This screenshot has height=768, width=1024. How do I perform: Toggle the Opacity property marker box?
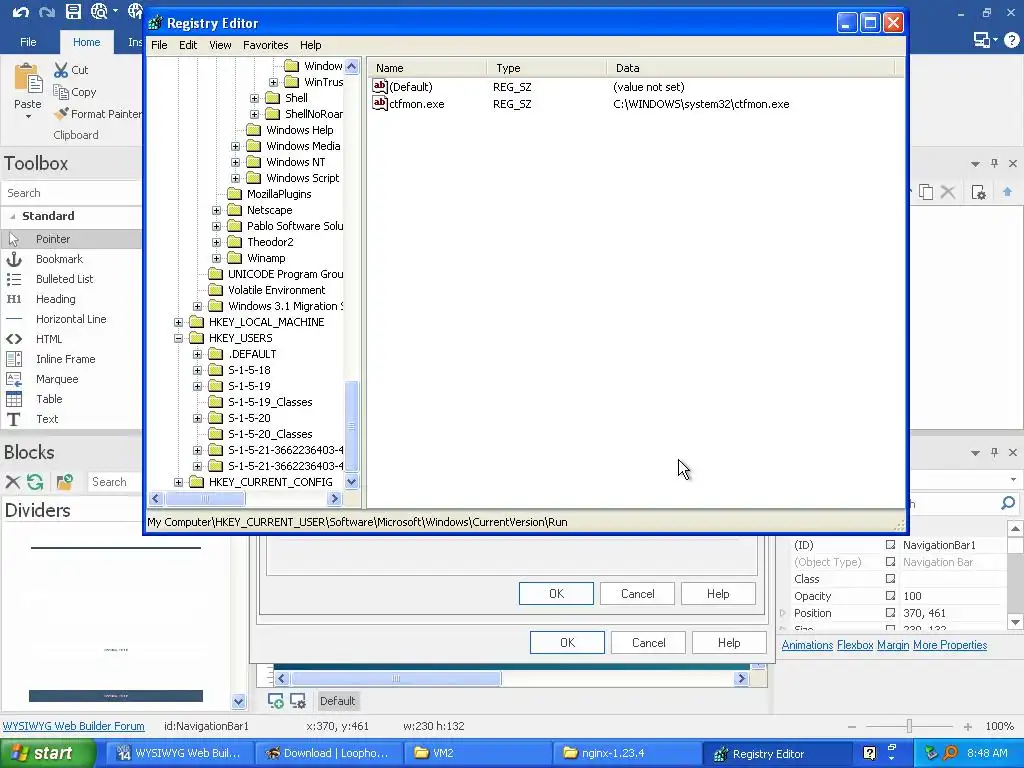[890, 596]
